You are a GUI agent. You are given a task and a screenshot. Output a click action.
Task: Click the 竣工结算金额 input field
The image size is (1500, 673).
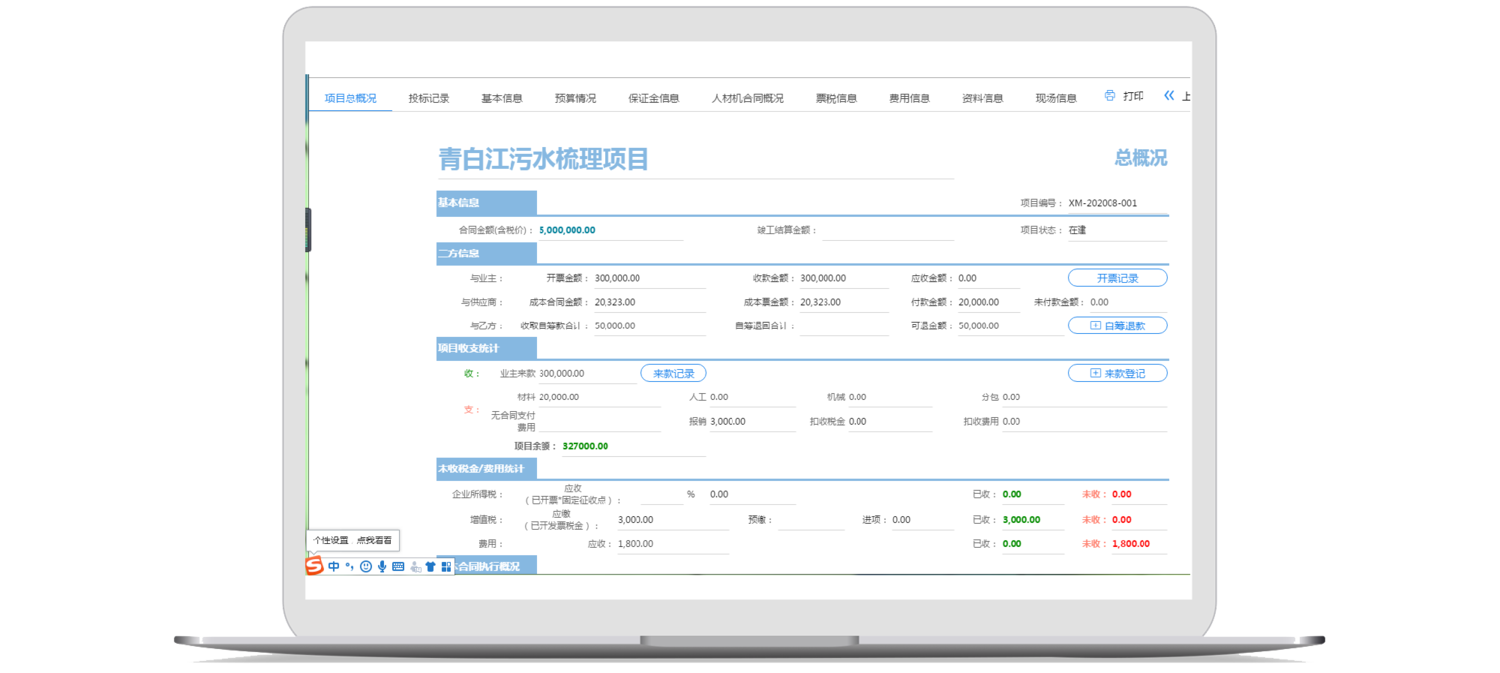pyautogui.click(x=887, y=230)
